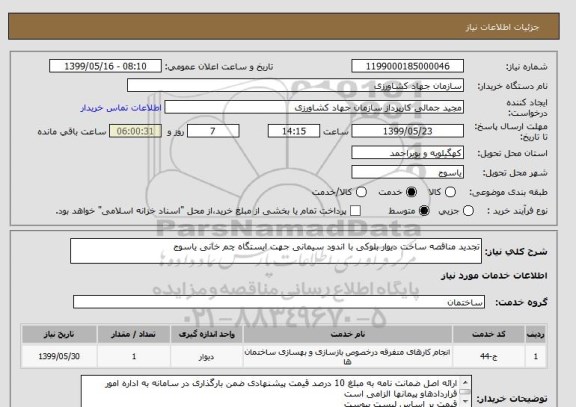Open the اطلاعات تماس خریدار link
The height and width of the screenshot is (407, 576).
pyautogui.click(x=121, y=108)
